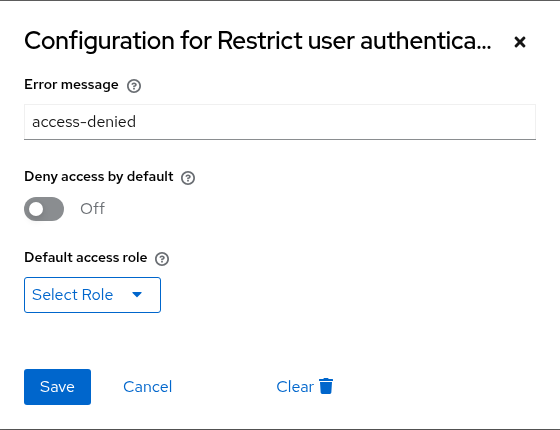Image resolution: width=560 pixels, height=430 pixels.
Task: Click the Off label next to toggle
Action: click(93, 209)
